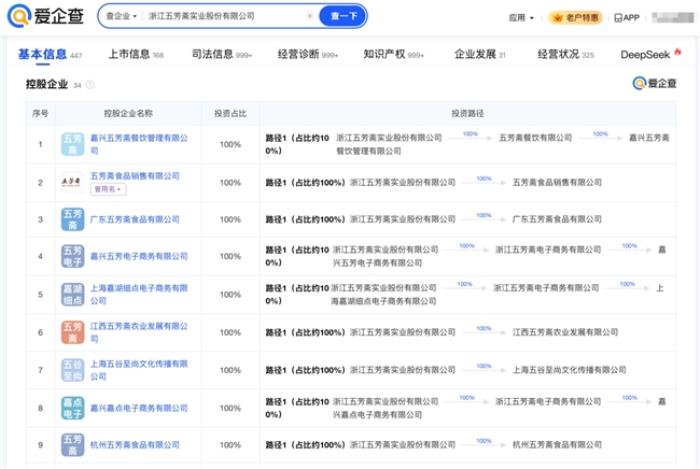Open the 嘉兴五芳电子商务有限公司 company link

point(139,257)
